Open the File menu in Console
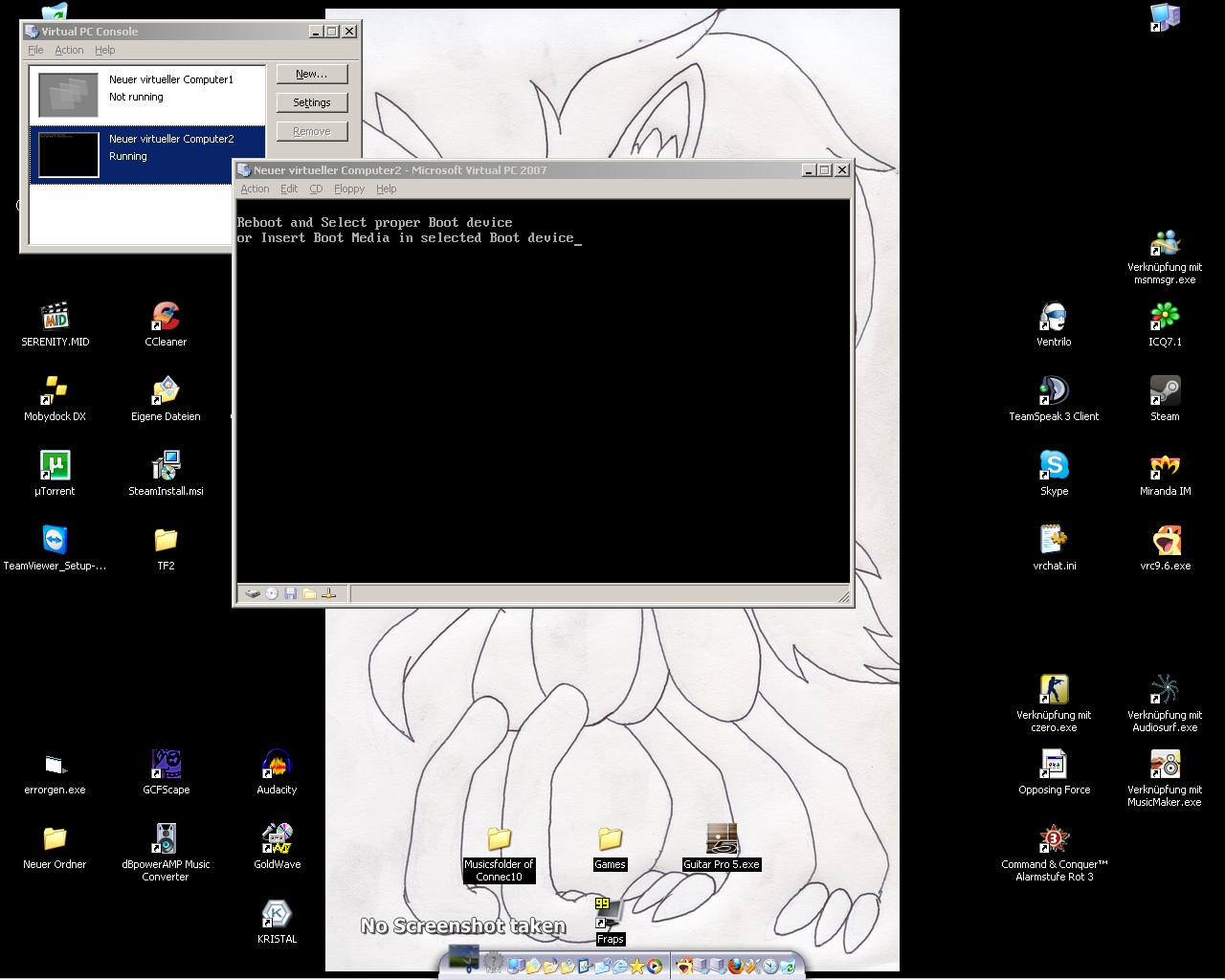This screenshot has width=1225, height=980. pyautogui.click(x=35, y=50)
